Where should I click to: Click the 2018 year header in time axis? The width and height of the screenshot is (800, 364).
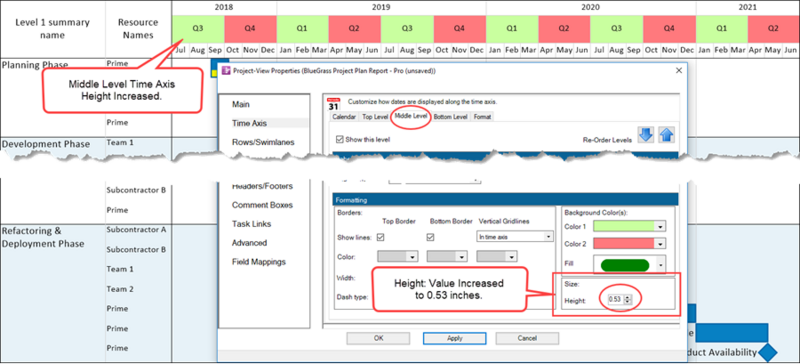pos(224,8)
